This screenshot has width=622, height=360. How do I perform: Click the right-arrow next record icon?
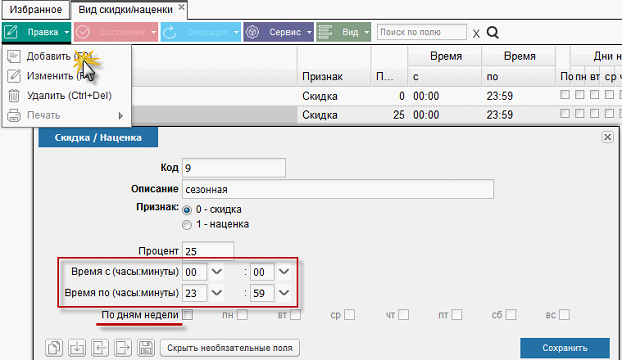click(x=123, y=348)
